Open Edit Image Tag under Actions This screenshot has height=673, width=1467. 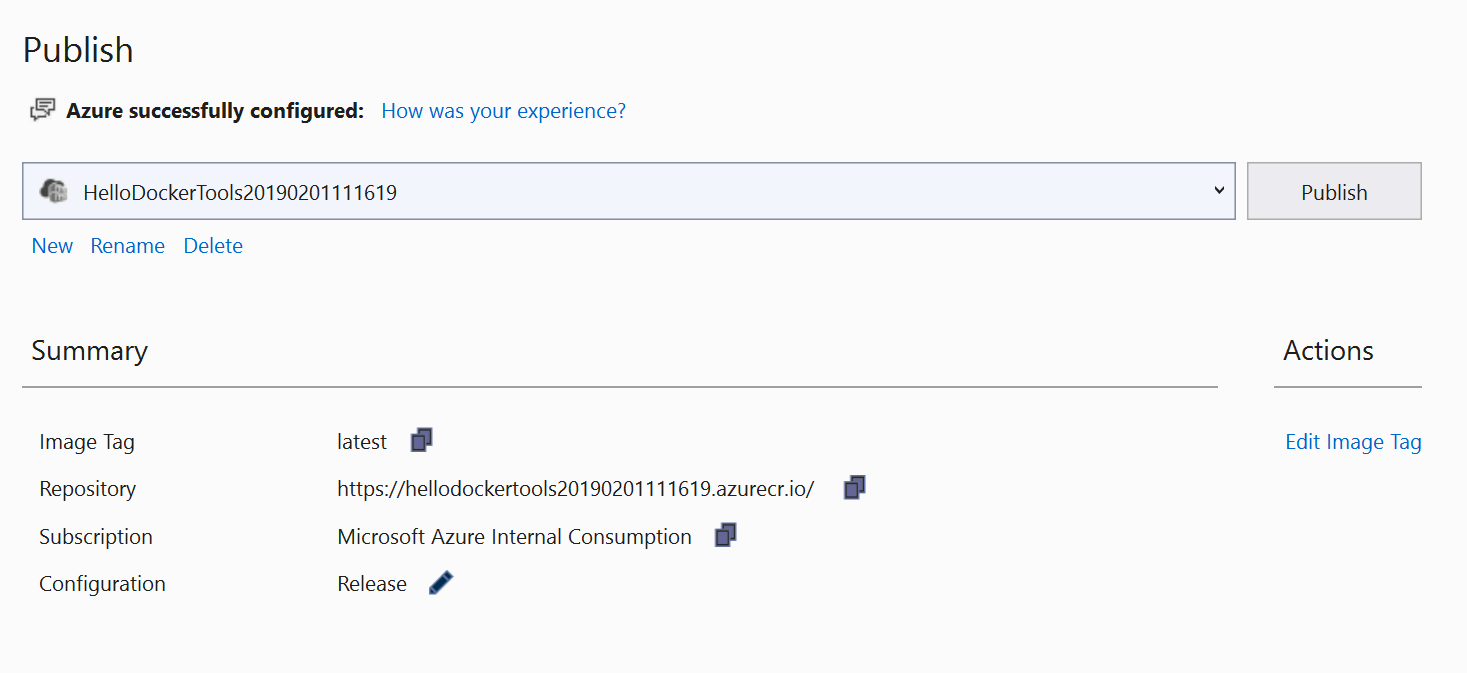(x=1353, y=441)
